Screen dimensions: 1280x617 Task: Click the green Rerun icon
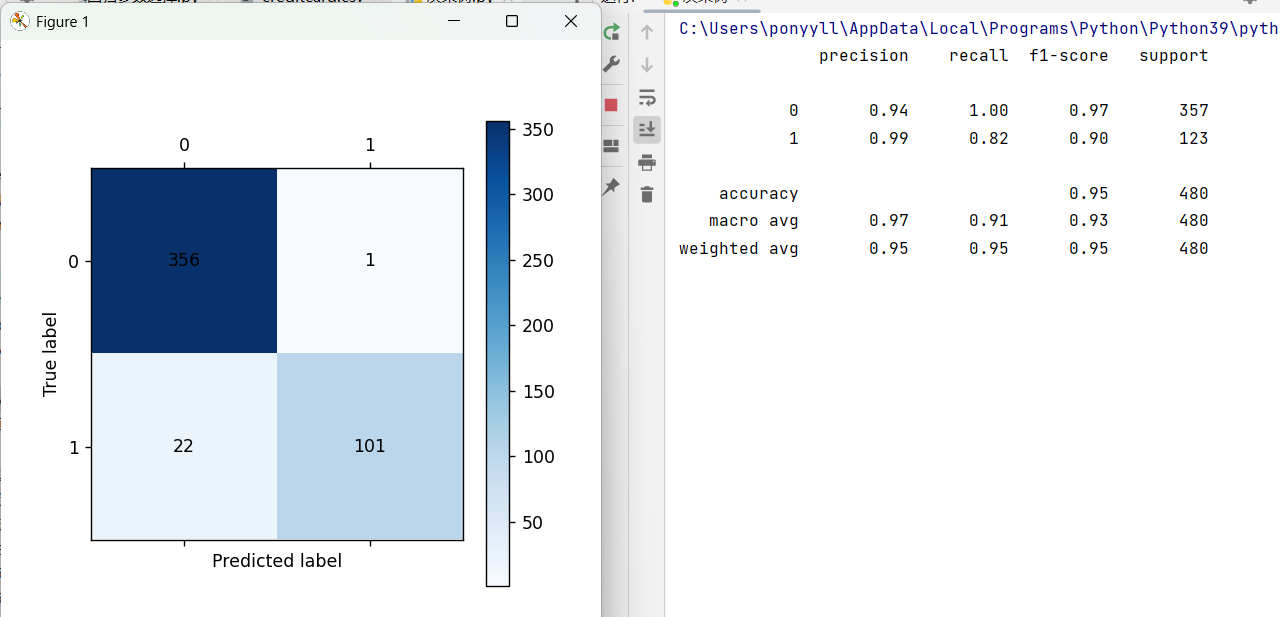(x=611, y=32)
